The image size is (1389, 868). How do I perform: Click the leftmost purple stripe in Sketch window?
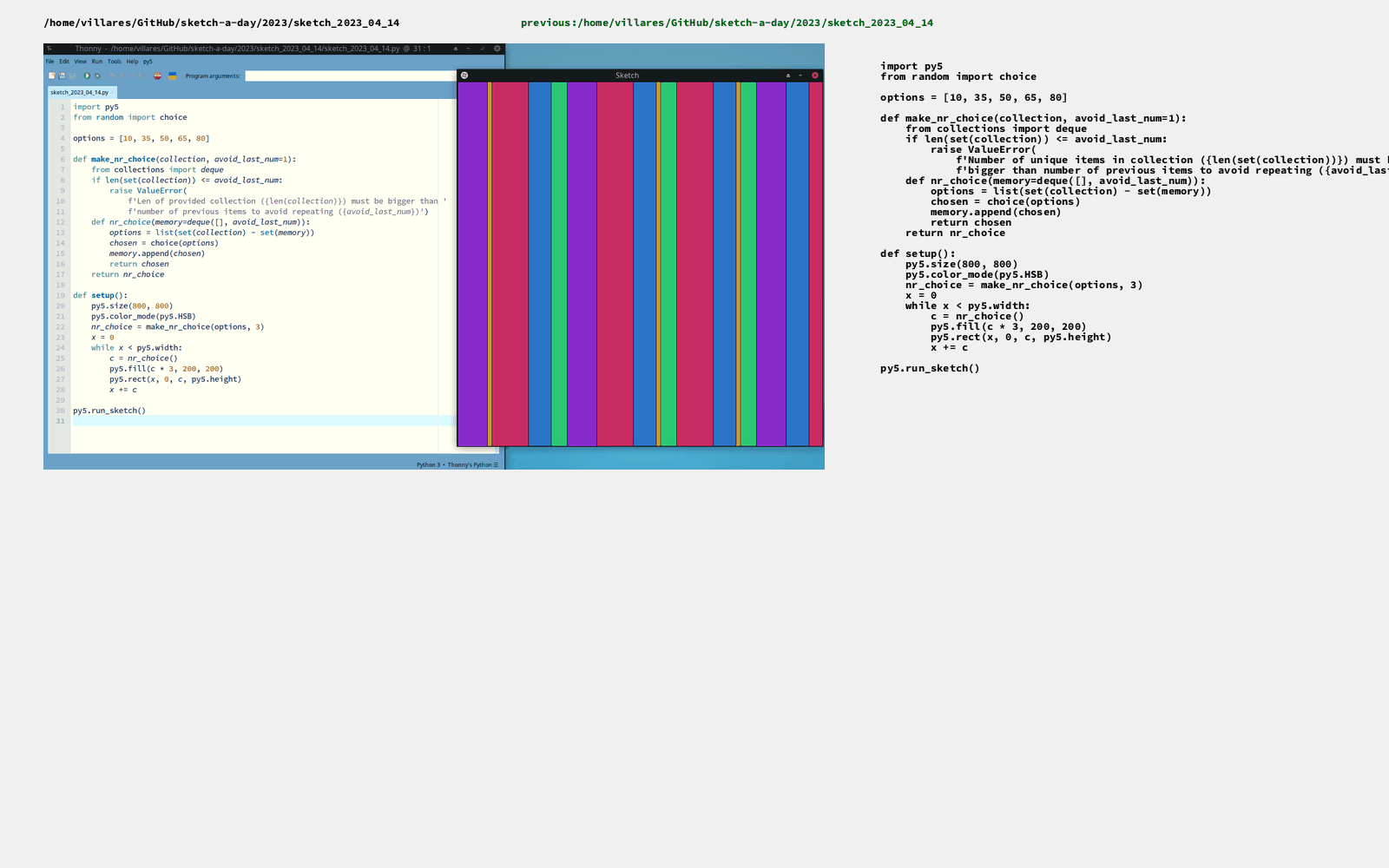[472, 264]
